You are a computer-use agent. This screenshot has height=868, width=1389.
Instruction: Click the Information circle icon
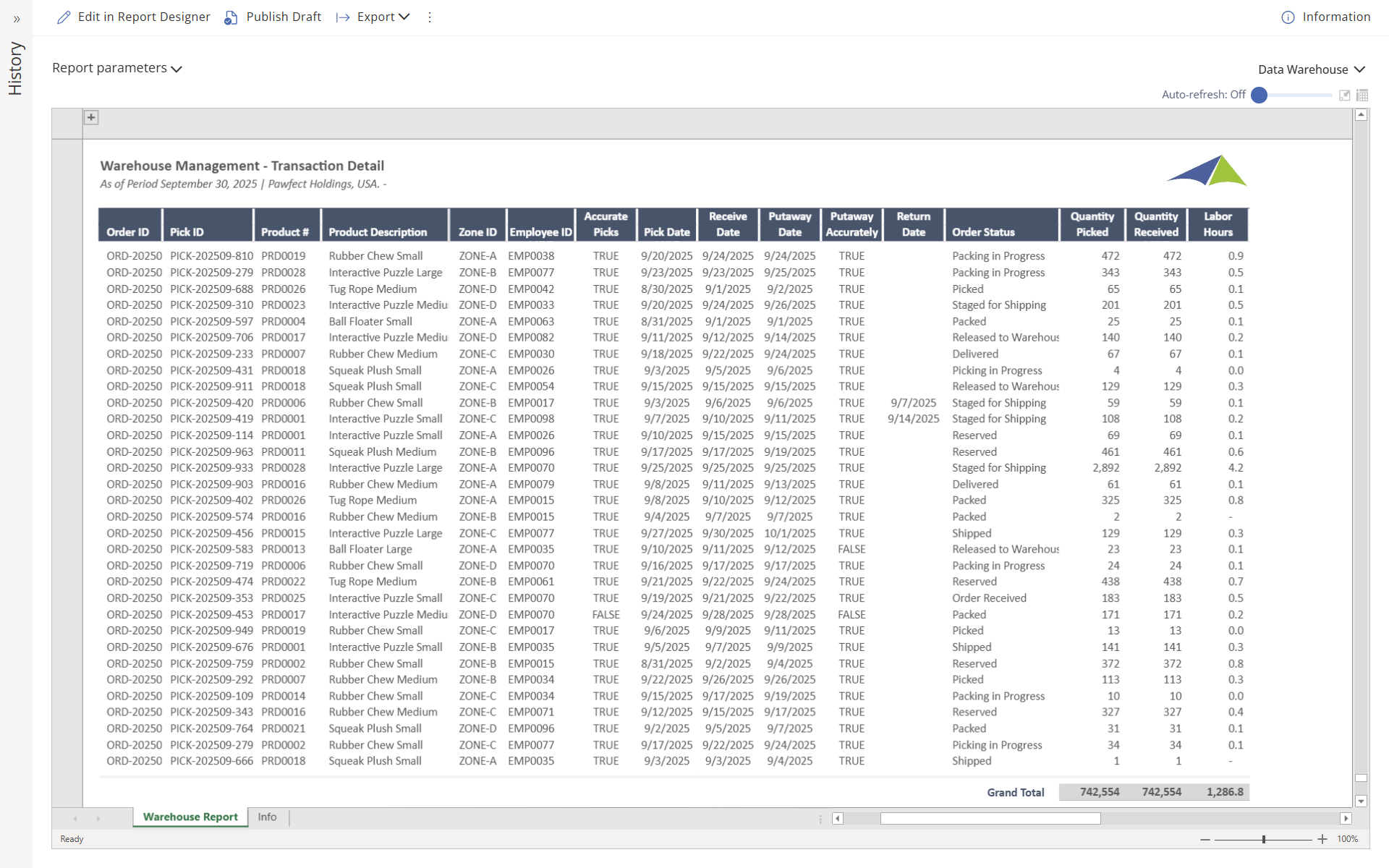click(1288, 17)
